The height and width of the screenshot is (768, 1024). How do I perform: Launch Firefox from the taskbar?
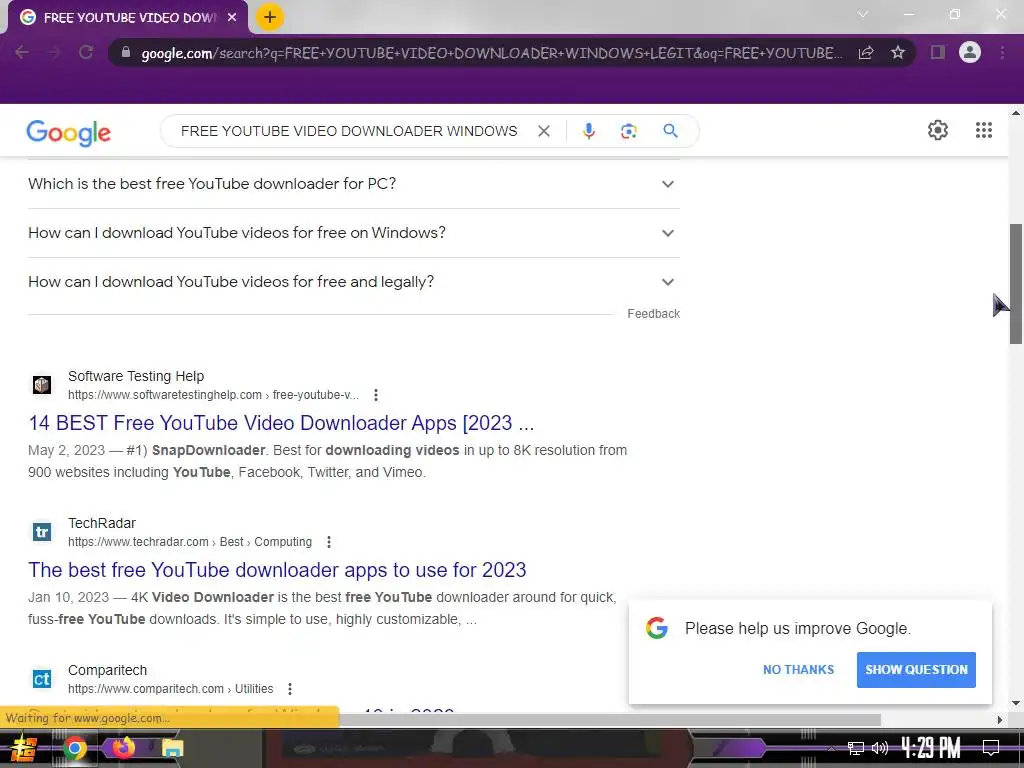(123, 747)
